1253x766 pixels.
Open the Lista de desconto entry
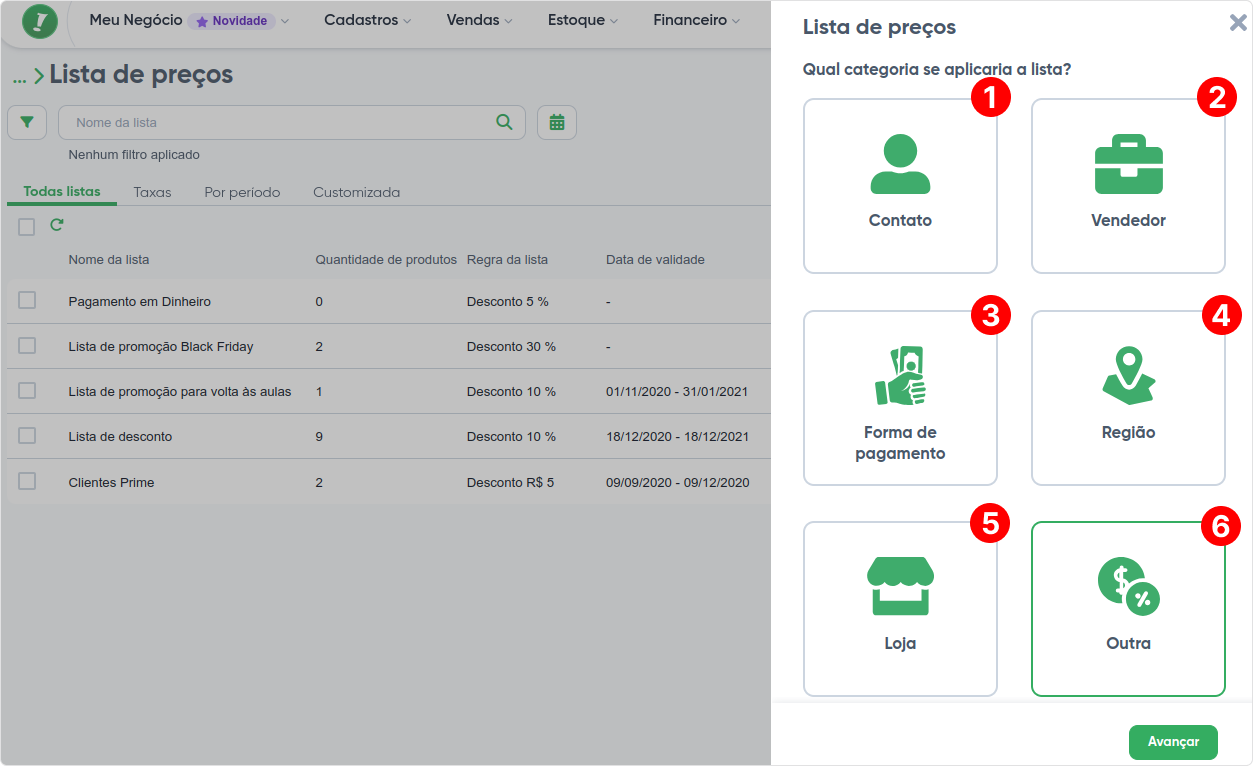tap(120, 436)
